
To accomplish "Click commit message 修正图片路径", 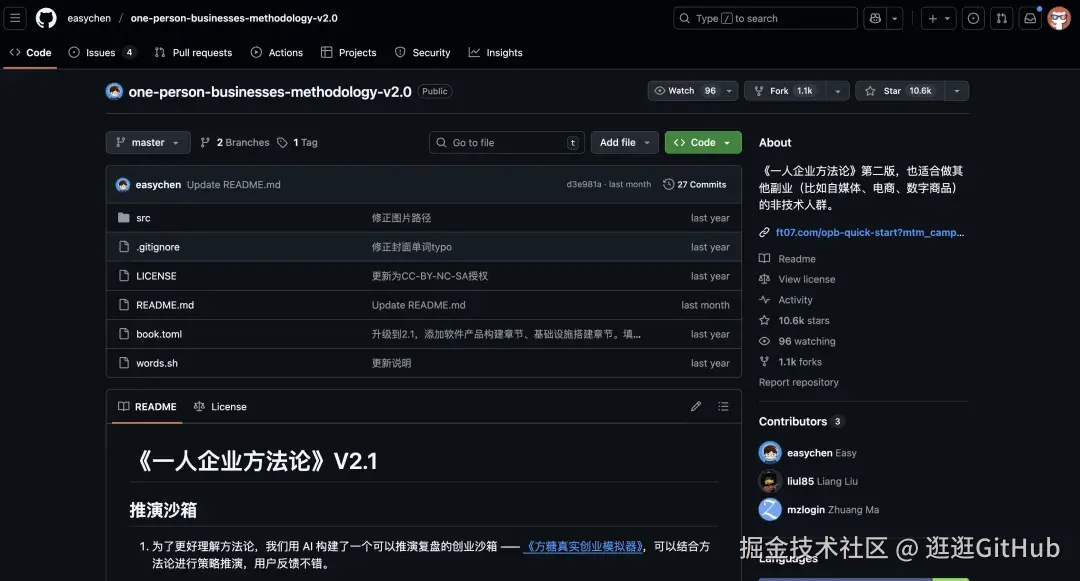I will (x=402, y=218).
